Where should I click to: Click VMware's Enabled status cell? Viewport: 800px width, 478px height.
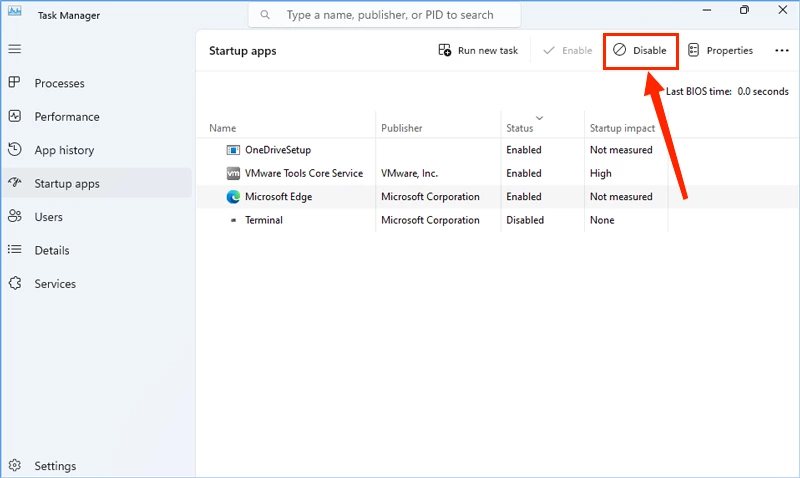523,173
